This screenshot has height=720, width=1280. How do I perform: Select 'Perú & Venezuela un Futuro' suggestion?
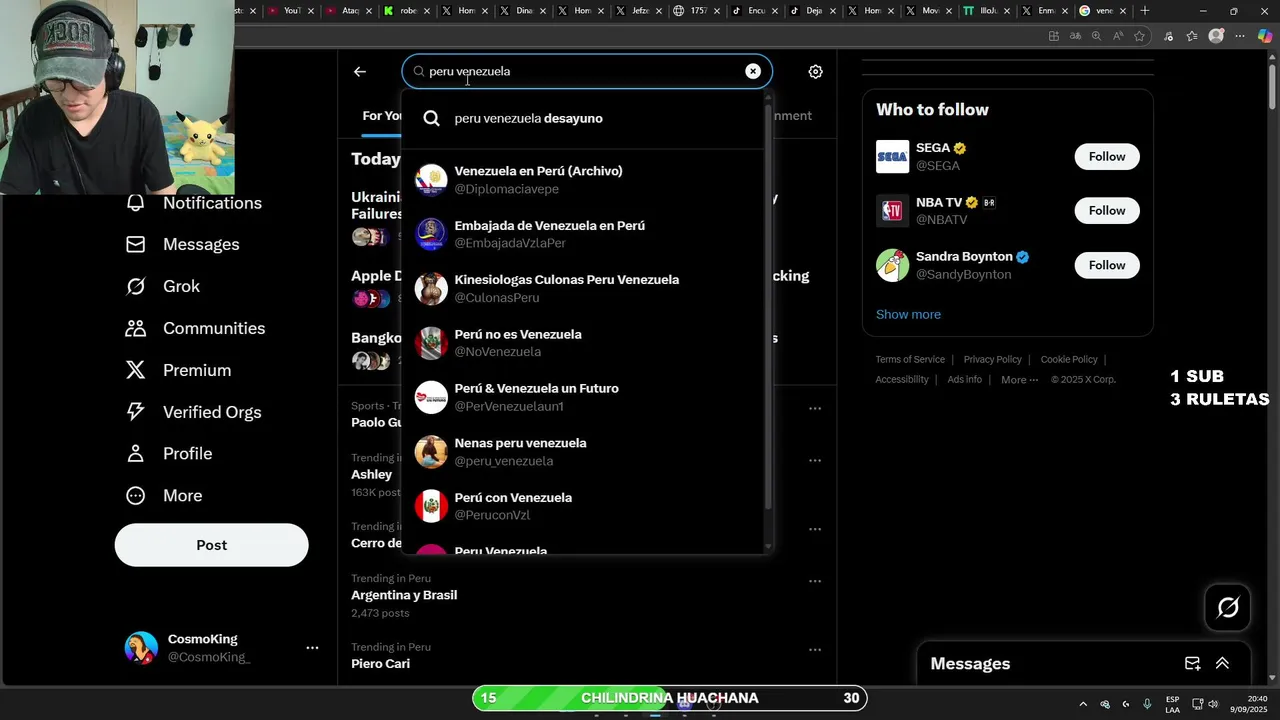point(585,397)
